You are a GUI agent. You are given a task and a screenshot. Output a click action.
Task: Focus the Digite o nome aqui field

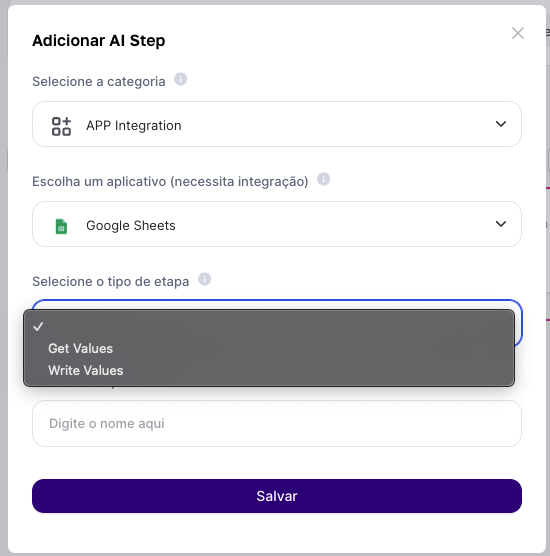(x=277, y=423)
